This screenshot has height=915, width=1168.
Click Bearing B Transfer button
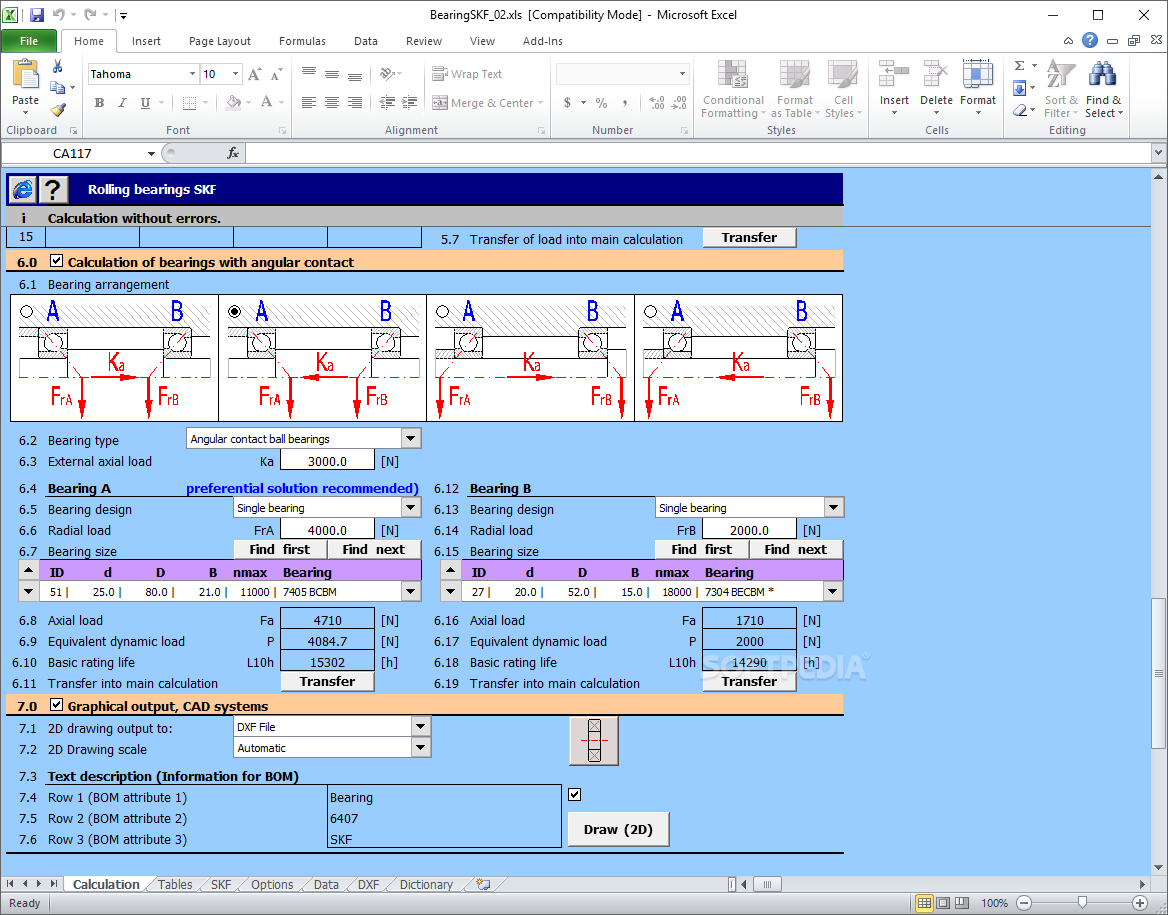coord(749,682)
